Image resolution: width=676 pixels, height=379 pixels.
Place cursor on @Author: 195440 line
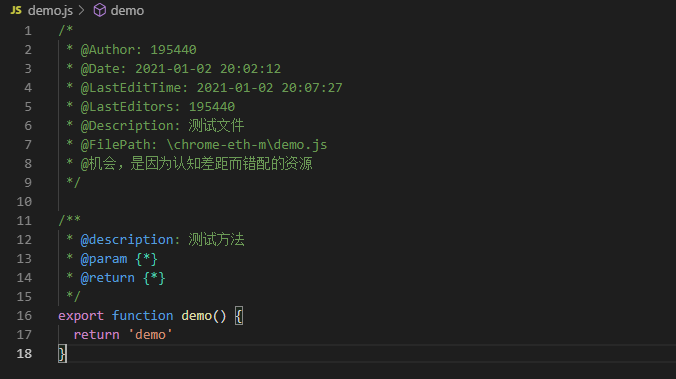(x=138, y=50)
